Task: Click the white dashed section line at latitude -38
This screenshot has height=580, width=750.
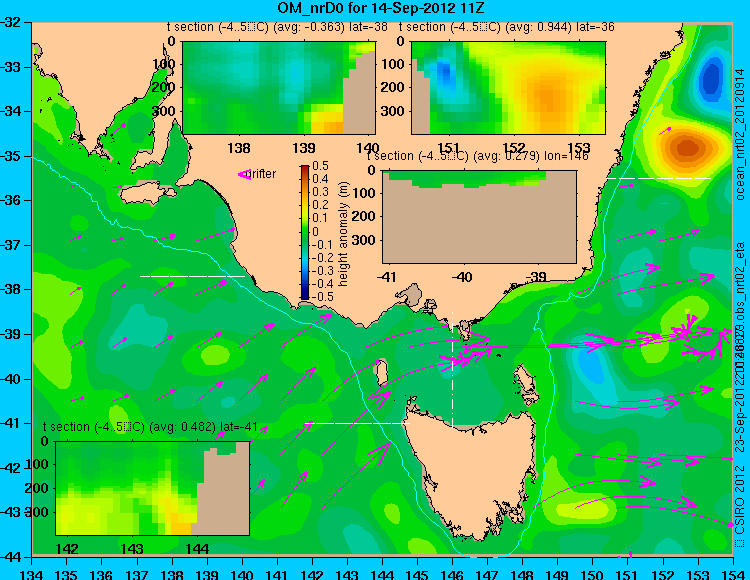Action: click(x=192, y=276)
